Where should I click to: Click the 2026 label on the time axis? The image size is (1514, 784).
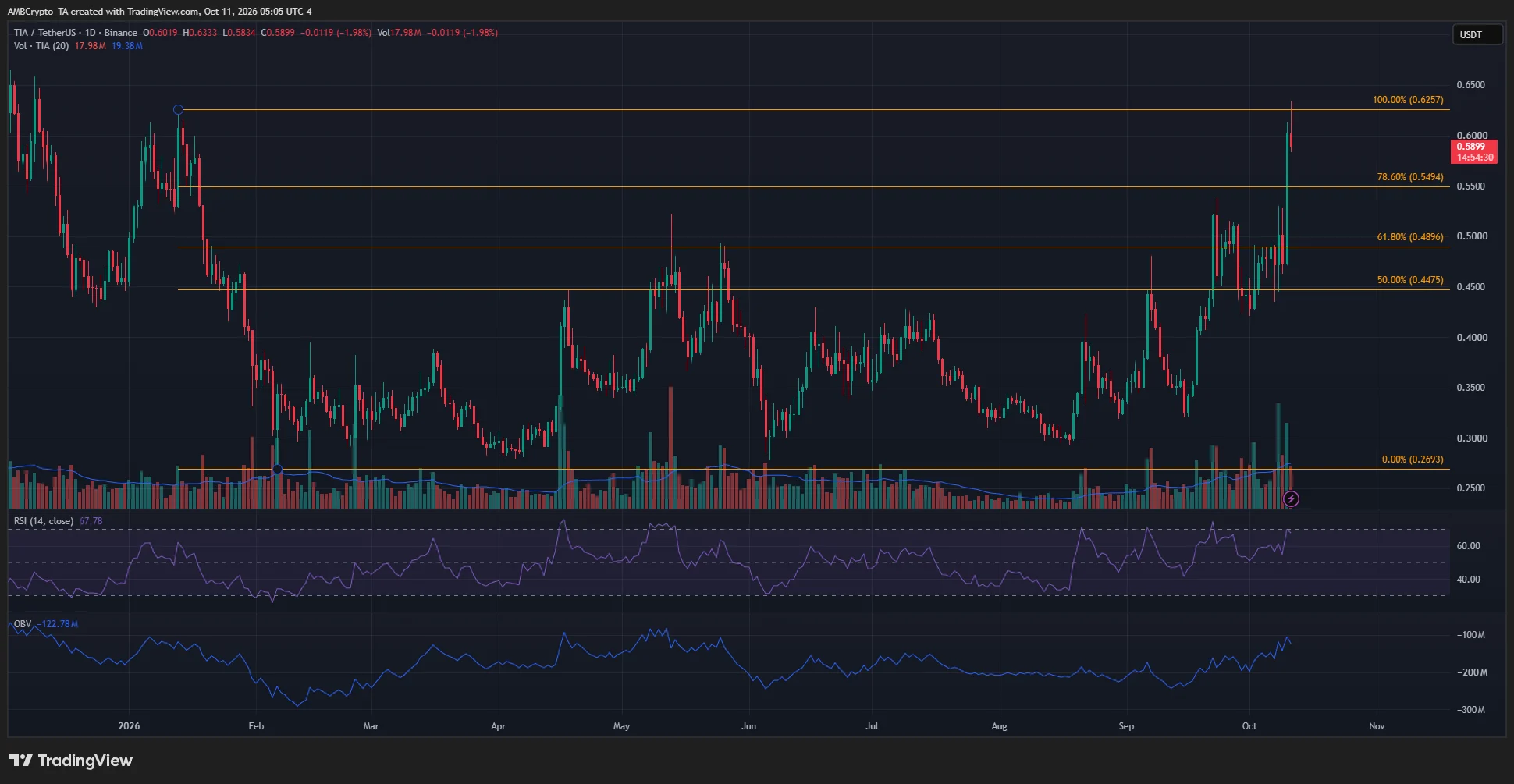pyautogui.click(x=129, y=726)
